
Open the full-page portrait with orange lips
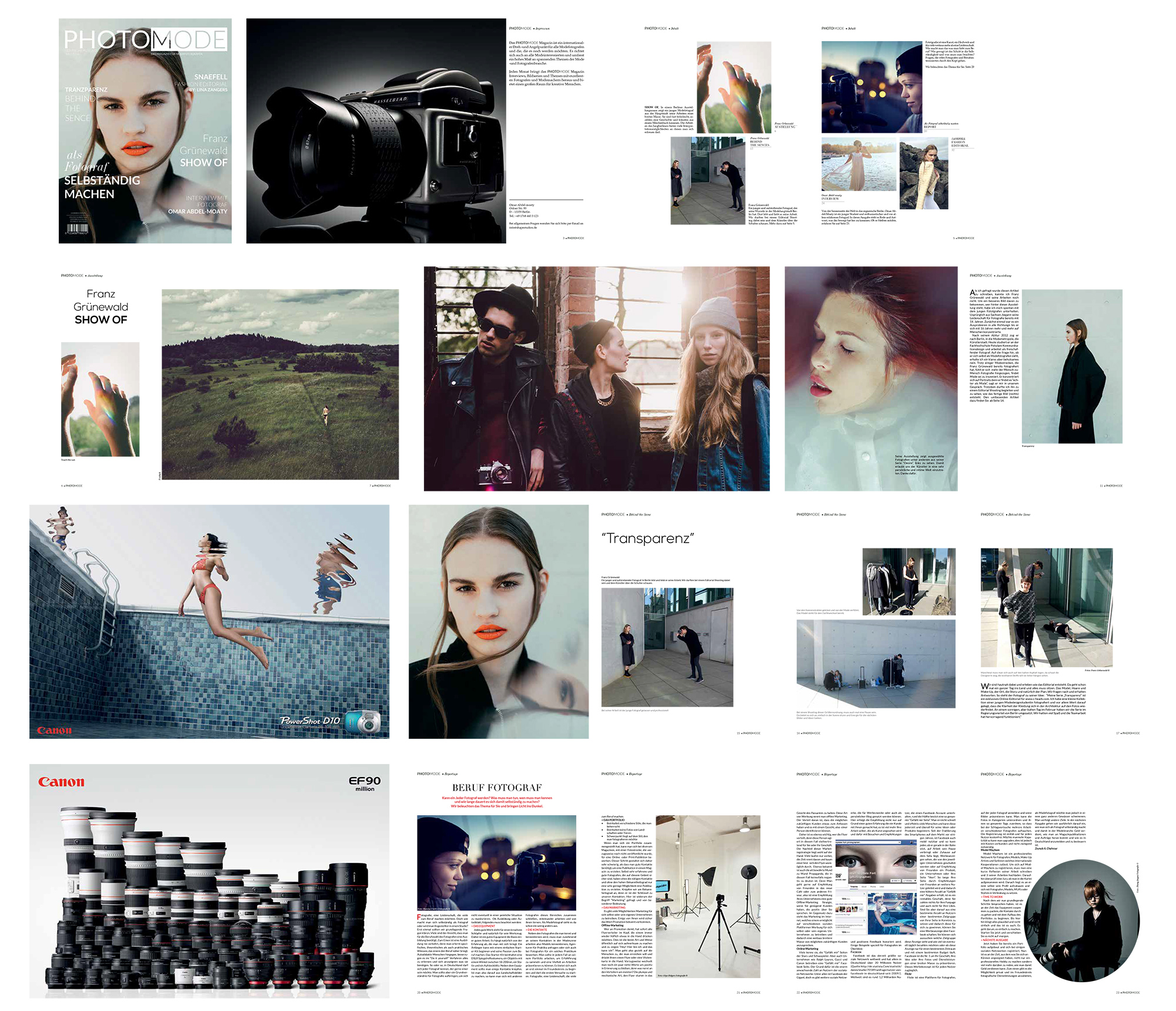(499, 621)
